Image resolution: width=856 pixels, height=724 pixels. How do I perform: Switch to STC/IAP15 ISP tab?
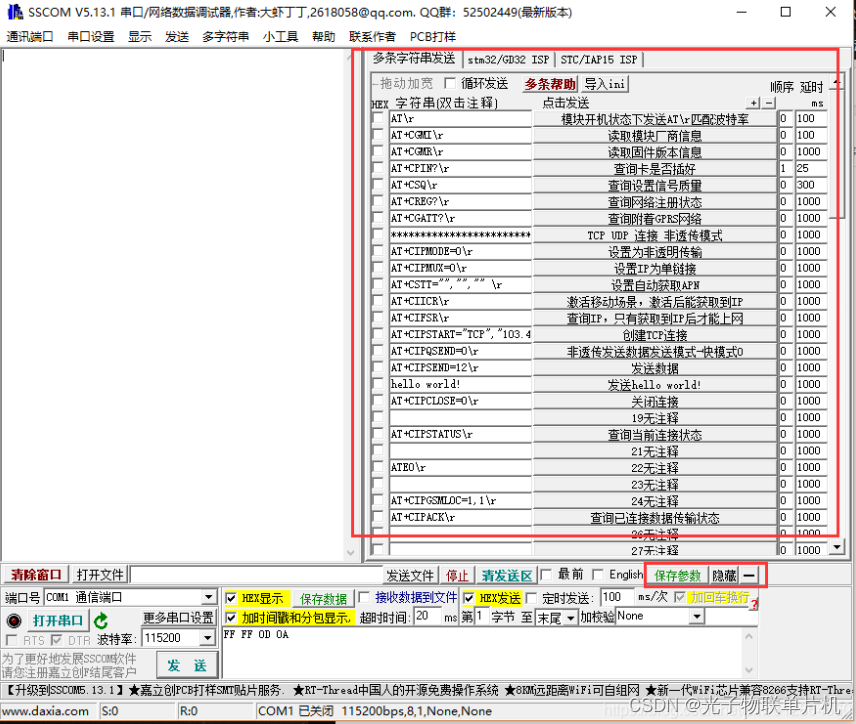click(x=599, y=60)
